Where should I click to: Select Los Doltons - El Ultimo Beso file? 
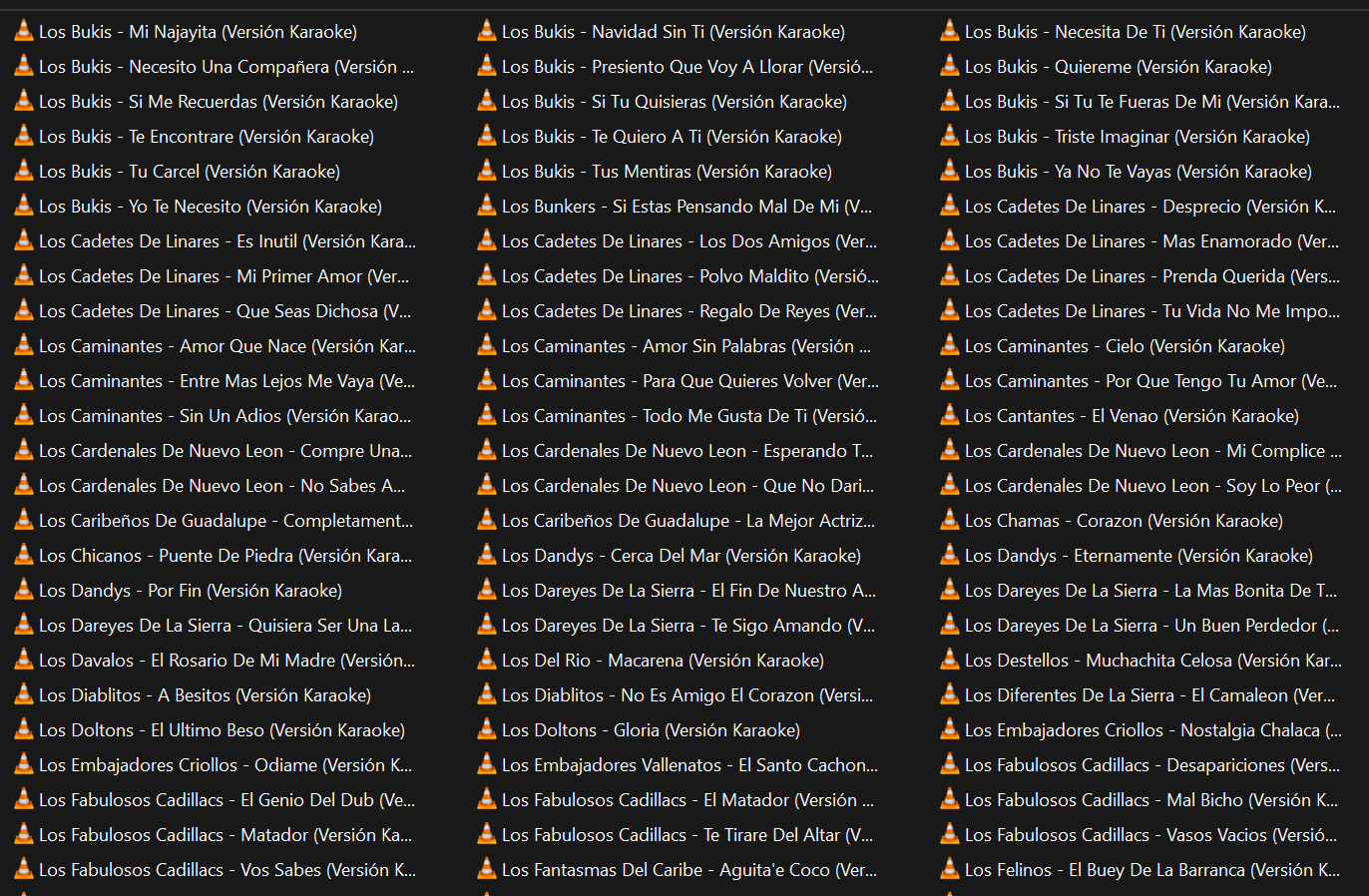tap(222, 730)
